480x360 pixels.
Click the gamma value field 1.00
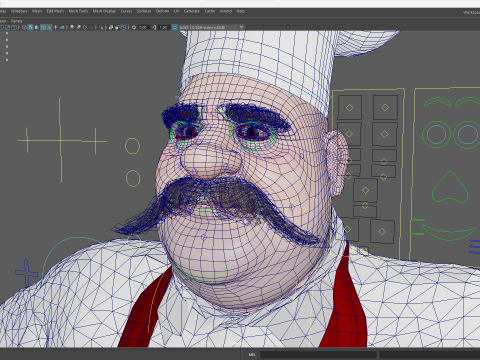(163, 27)
